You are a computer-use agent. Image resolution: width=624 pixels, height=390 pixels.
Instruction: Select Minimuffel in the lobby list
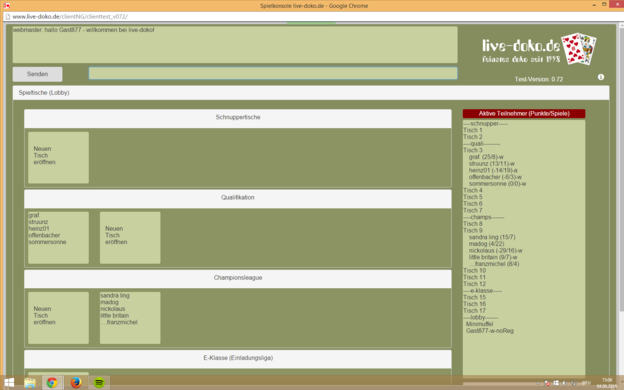[x=480, y=324]
